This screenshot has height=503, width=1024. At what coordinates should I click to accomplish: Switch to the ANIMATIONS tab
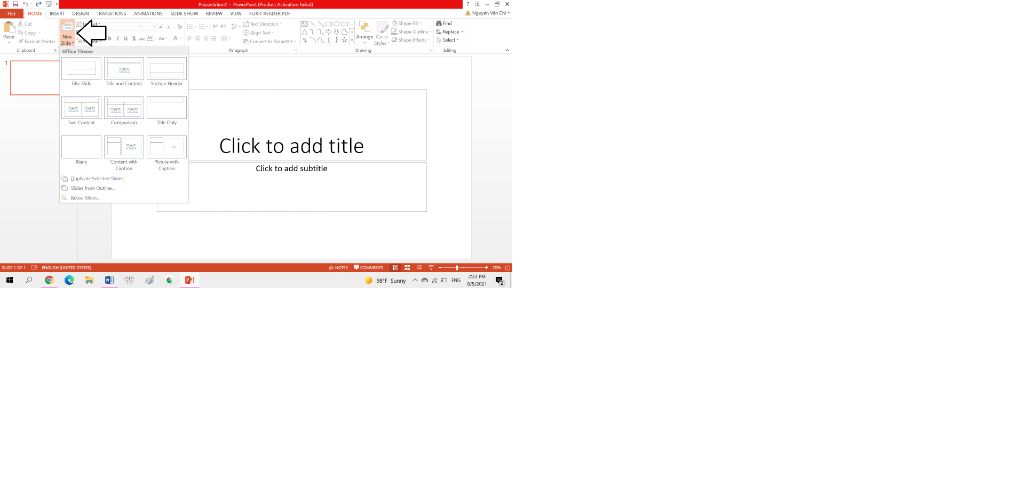[x=148, y=13]
